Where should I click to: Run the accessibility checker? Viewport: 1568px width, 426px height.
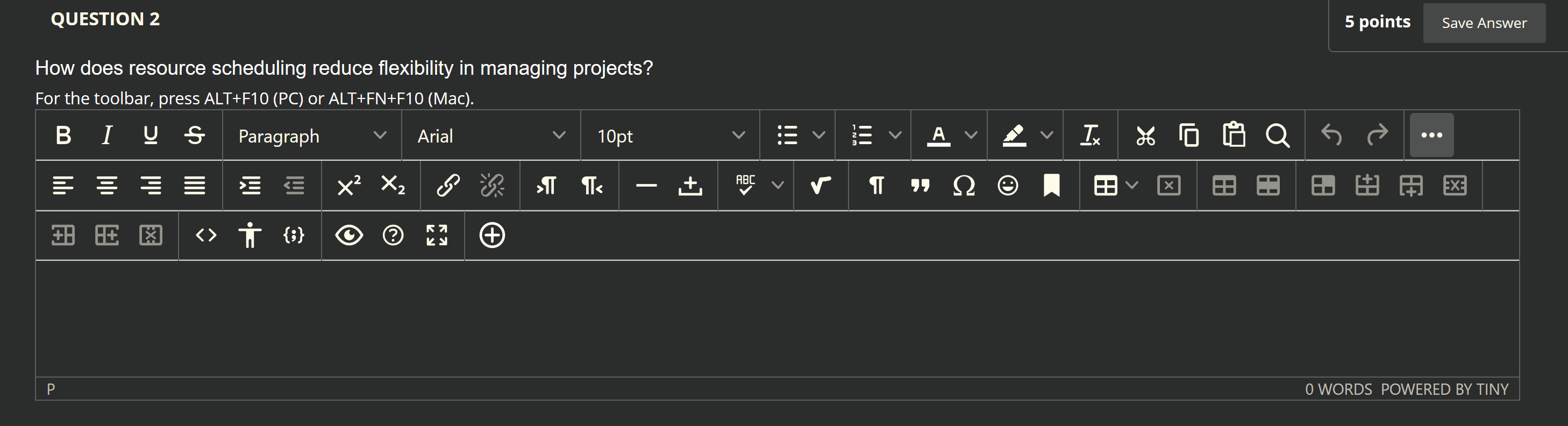pos(250,235)
